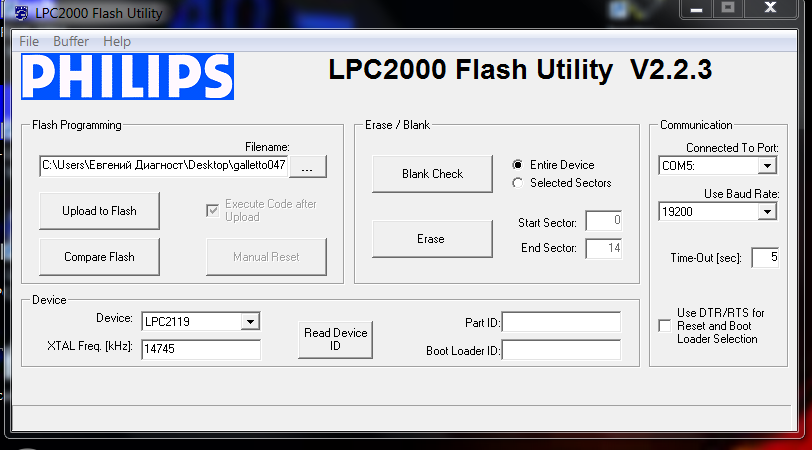Open the Device LPC2119 dropdown arrow

(x=250, y=322)
